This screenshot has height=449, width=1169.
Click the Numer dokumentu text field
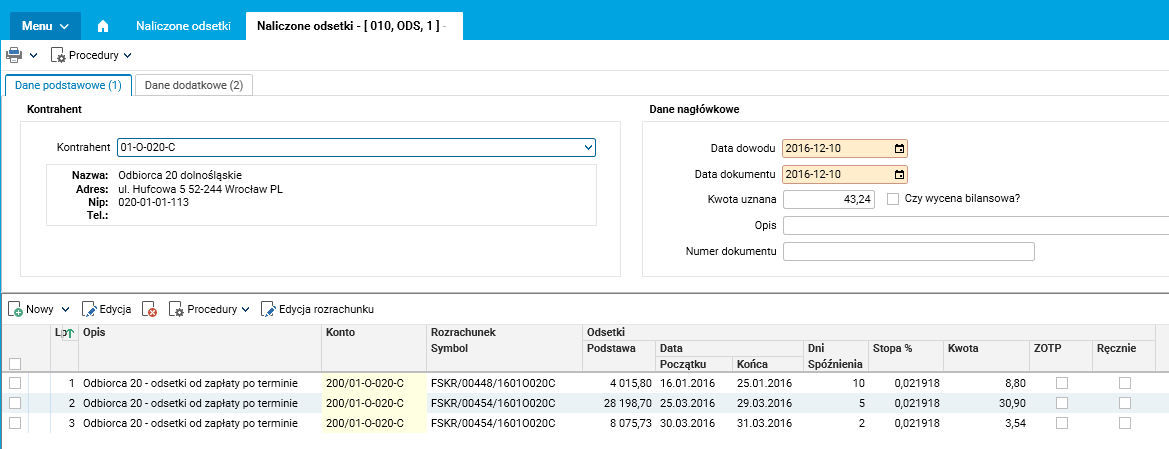point(908,251)
